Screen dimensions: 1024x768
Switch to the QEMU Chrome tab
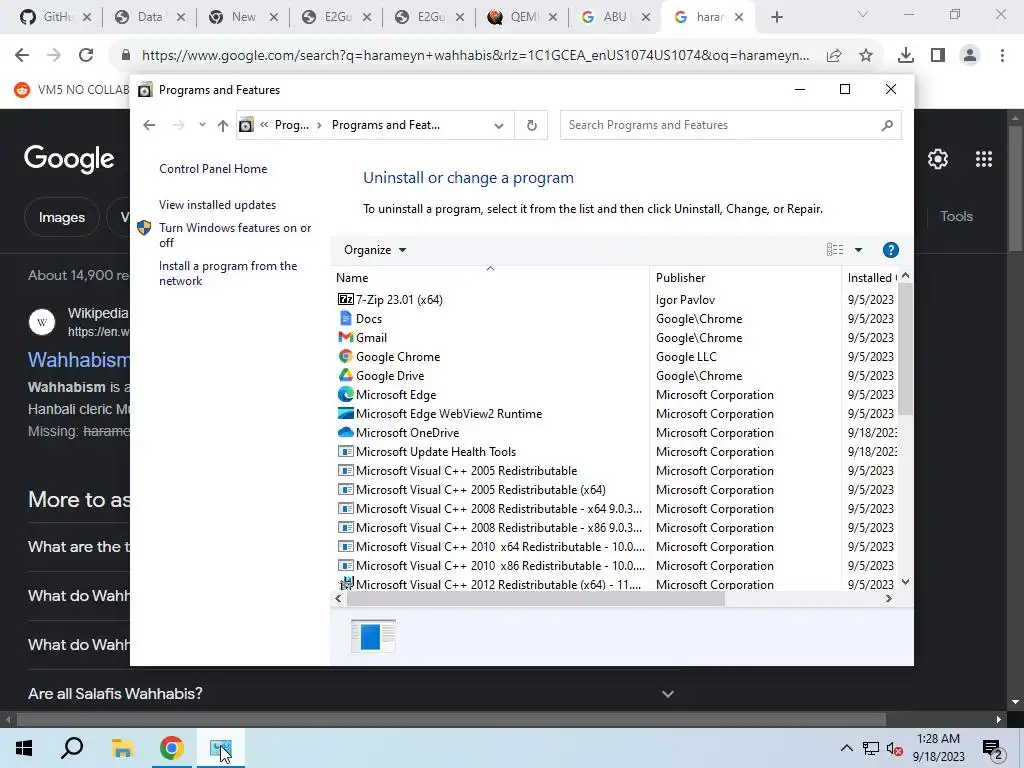tap(522, 17)
